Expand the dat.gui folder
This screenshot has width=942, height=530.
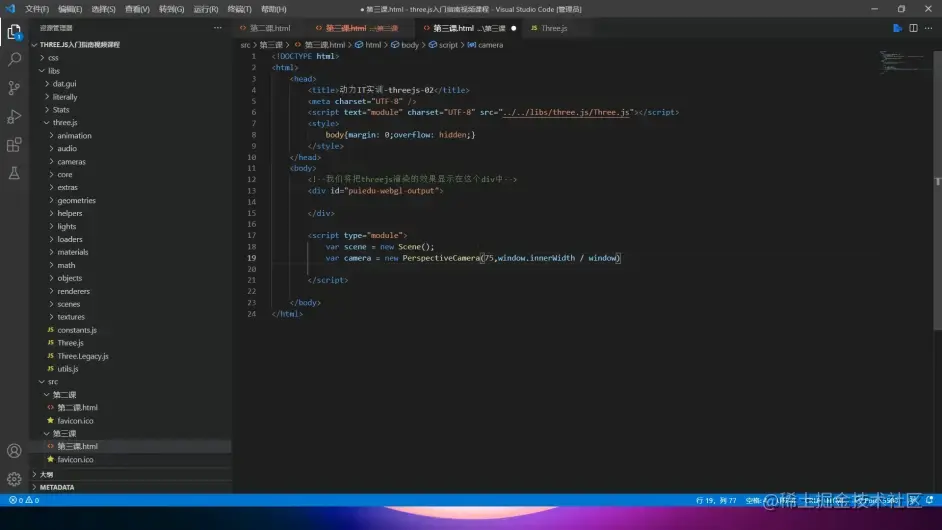coord(64,84)
